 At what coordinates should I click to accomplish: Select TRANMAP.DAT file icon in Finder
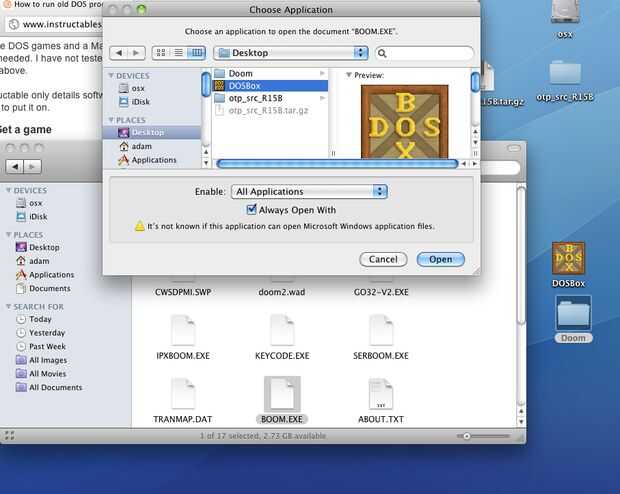183,394
